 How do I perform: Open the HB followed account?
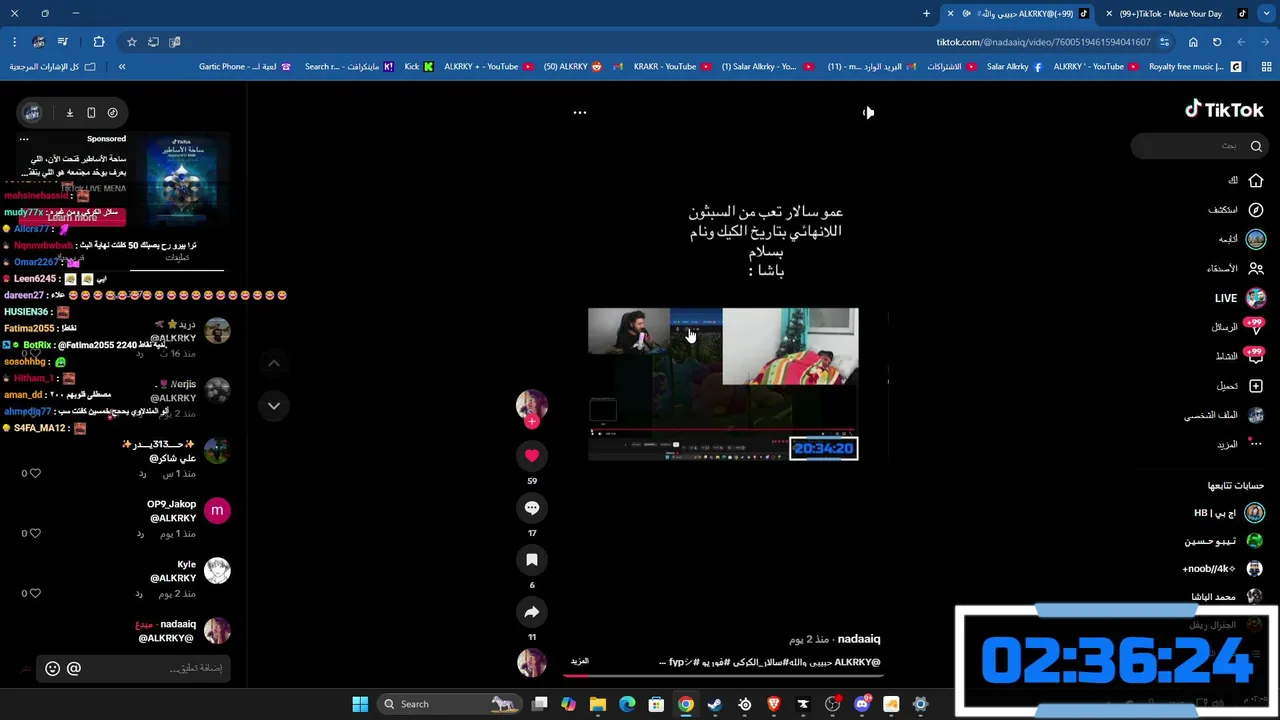pyautogui.click(x=1229, y=513)
